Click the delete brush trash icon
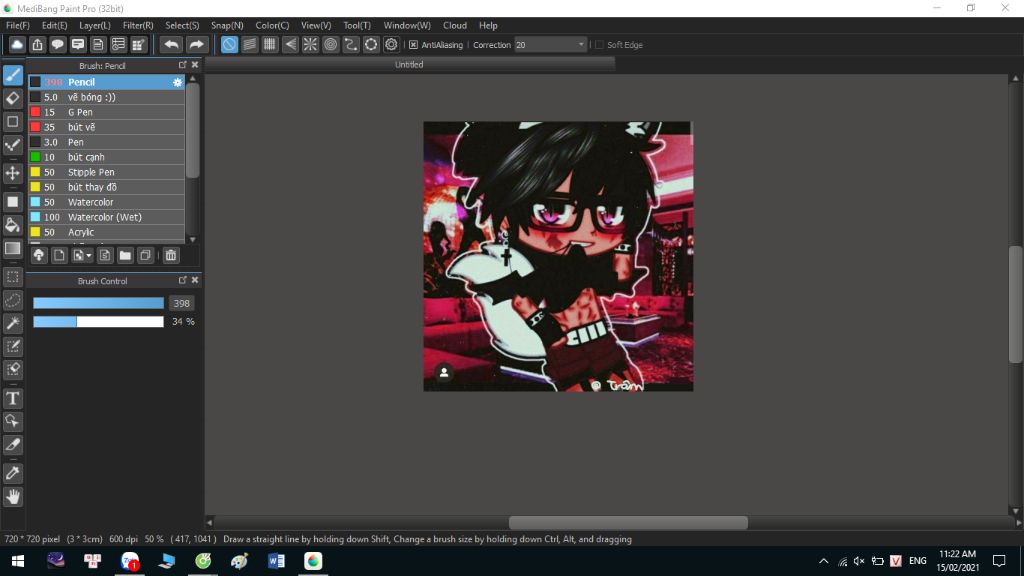The height and width of the screenshot is (576, 1024). (170, 255)
